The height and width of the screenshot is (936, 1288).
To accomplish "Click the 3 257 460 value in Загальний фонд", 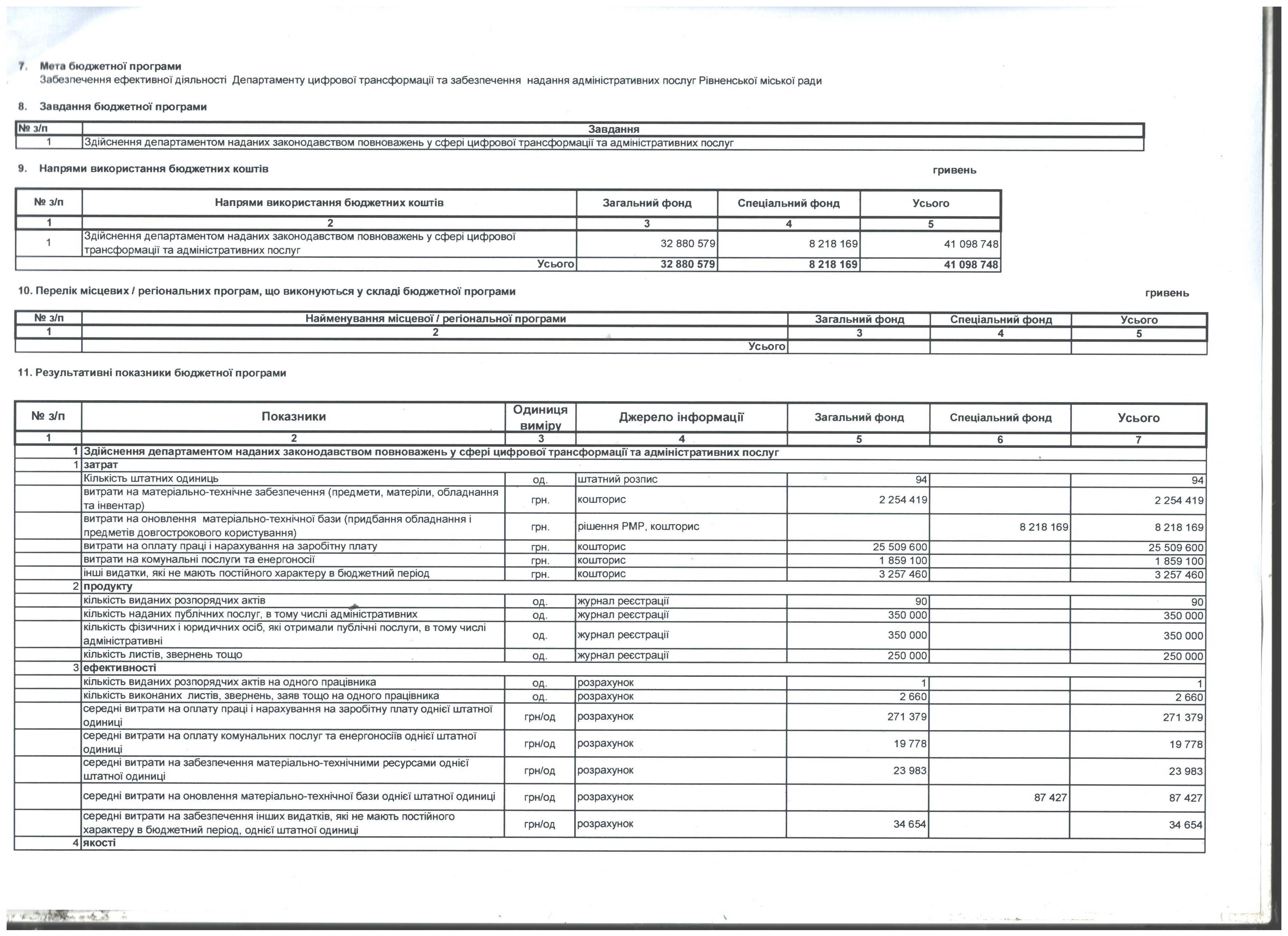I will click(x=903, y=574).
